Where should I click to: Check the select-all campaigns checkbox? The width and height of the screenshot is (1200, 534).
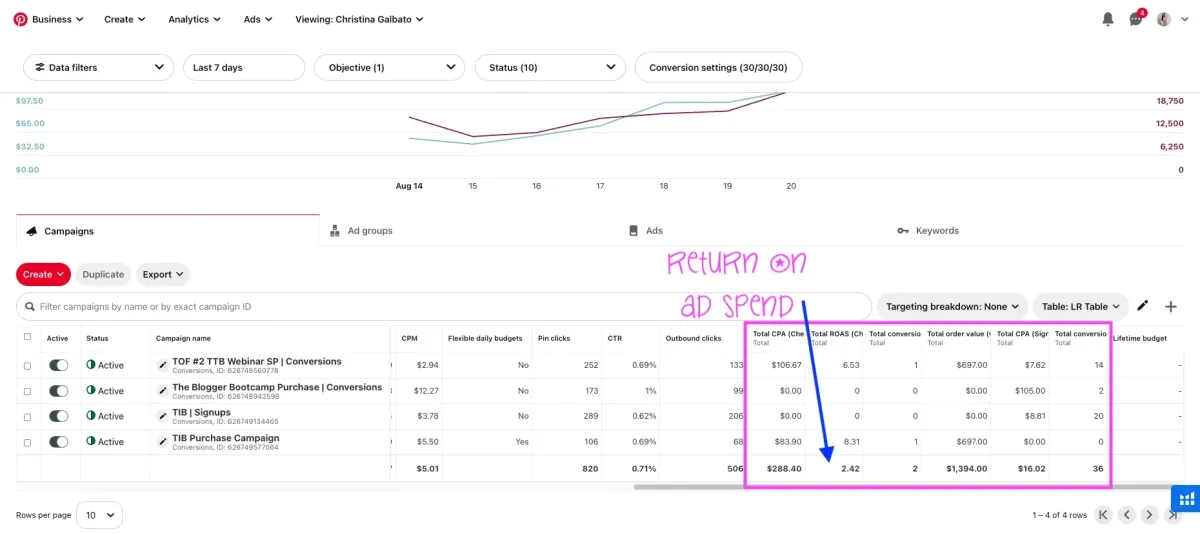(27, 337)
